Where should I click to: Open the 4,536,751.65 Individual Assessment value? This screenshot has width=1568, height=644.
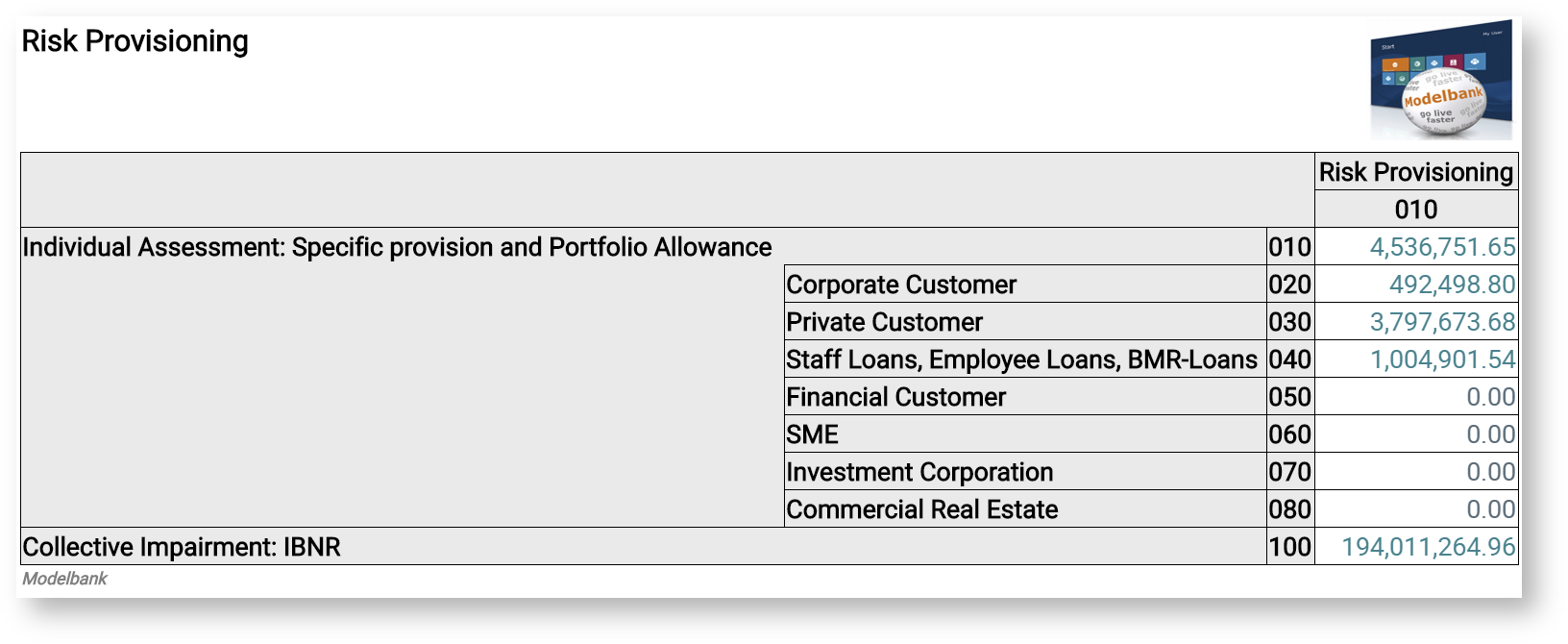[1442, 247]
